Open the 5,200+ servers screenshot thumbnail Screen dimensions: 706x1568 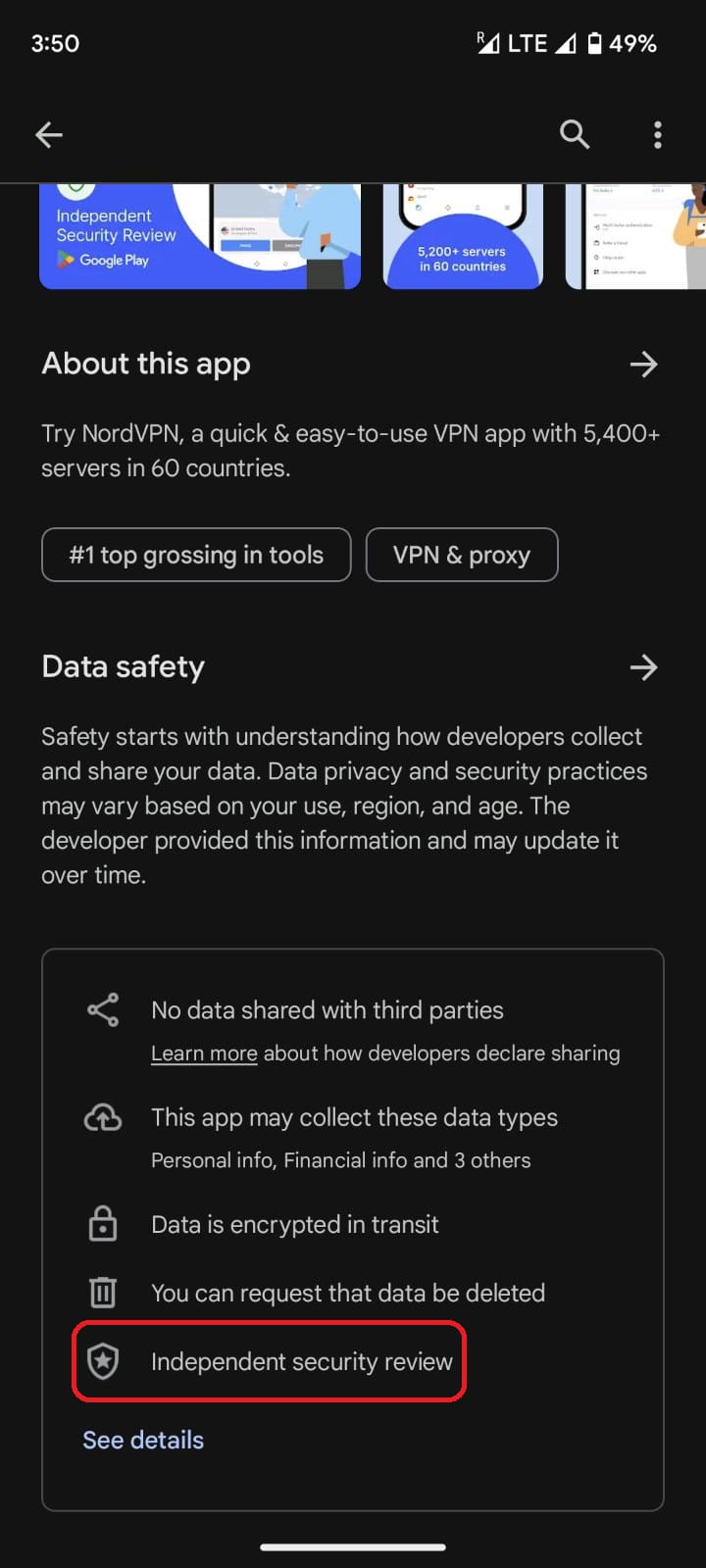tap(463, 236)
